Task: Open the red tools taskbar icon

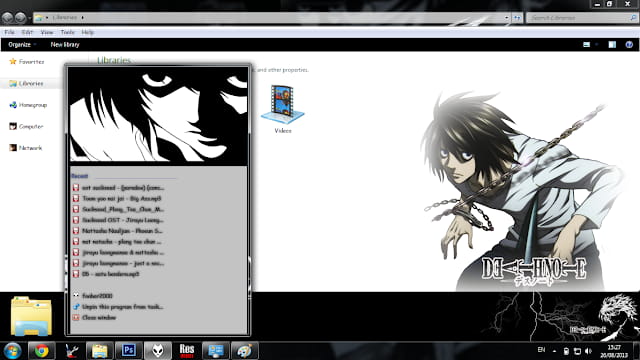Action: (x=71, y=350)
